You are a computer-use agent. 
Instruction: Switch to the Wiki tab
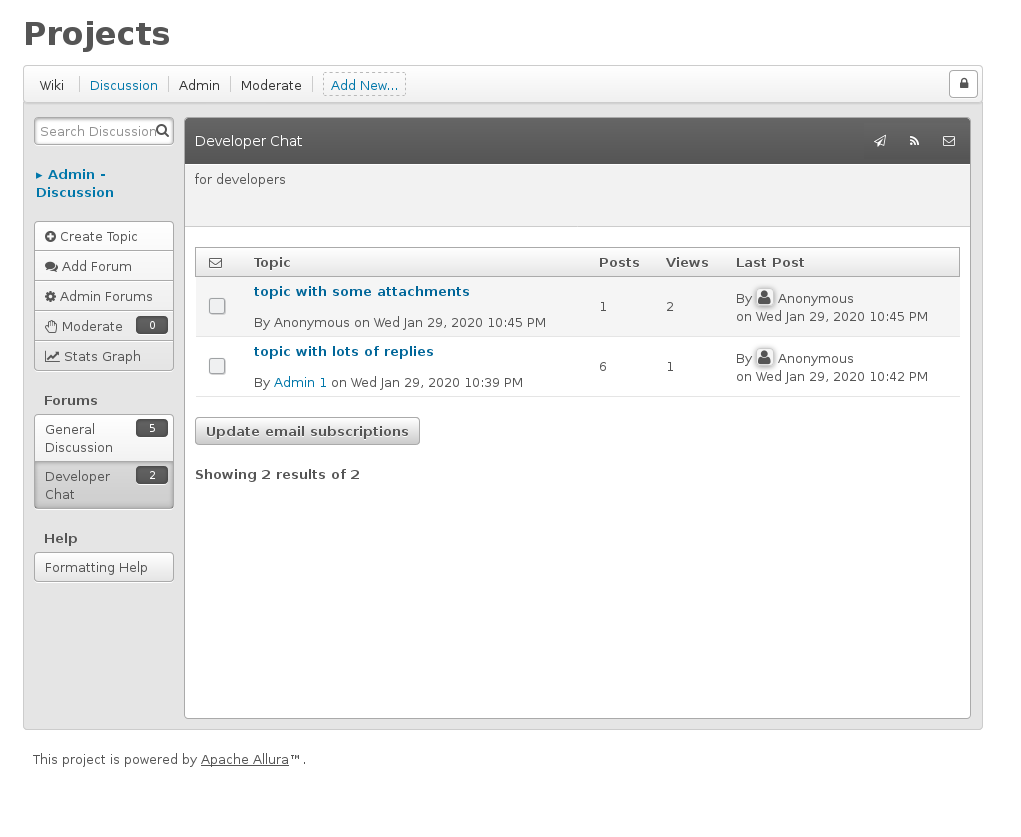pyautogui.click(x=52, y=85)
